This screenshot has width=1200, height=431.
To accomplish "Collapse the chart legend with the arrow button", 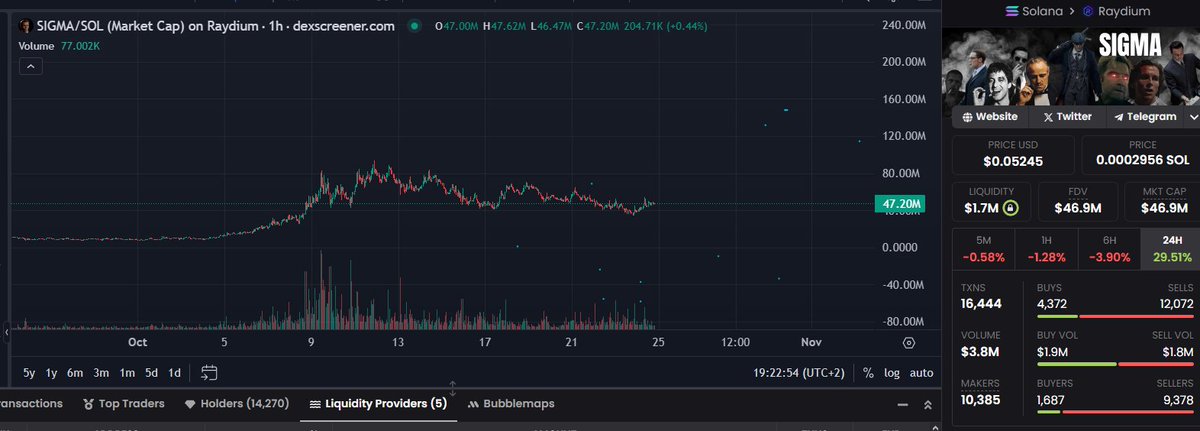I will (30, 66).
